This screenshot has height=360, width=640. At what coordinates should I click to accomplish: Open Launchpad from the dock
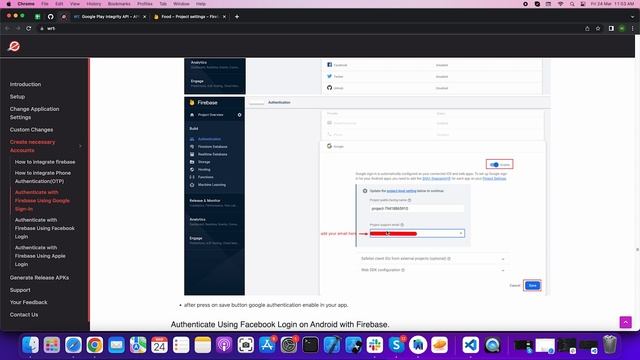click(x=52, y=345)
